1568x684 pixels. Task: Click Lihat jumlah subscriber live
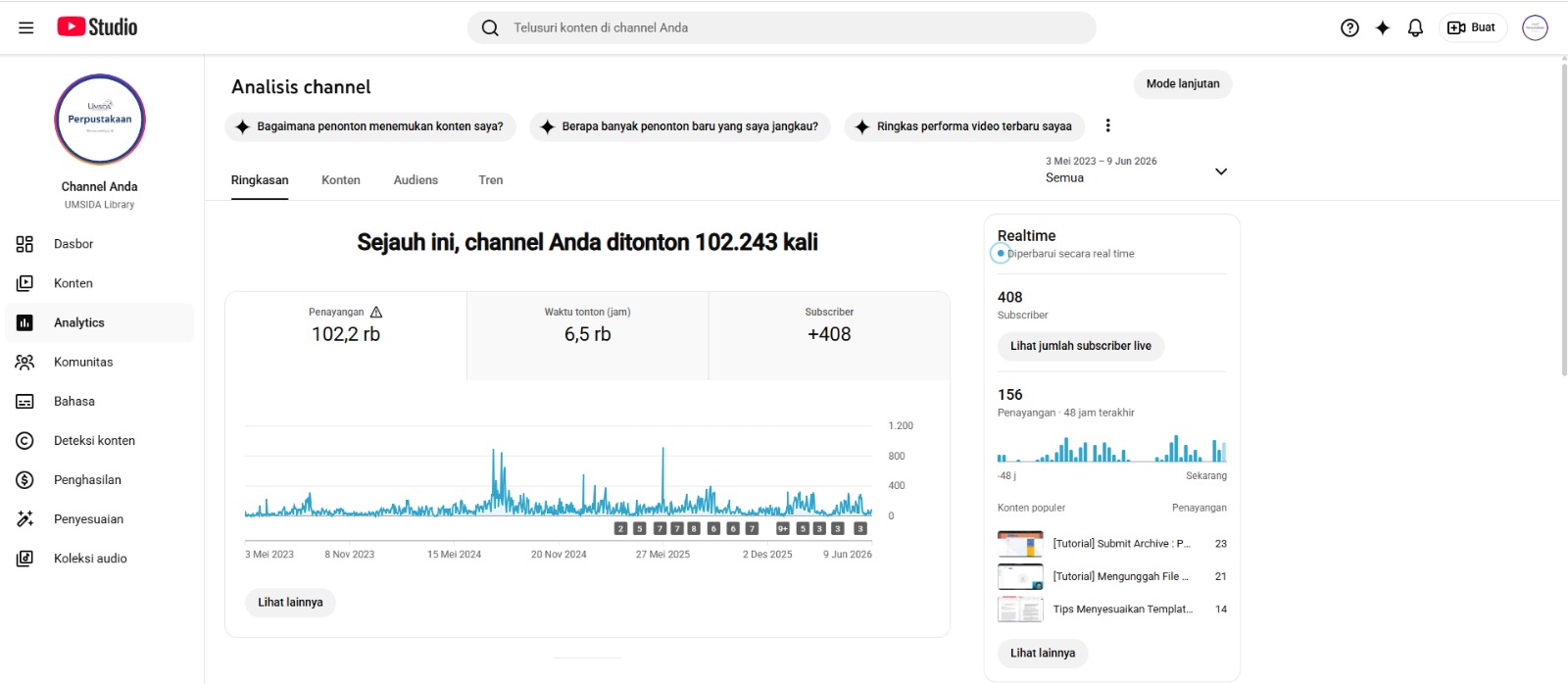pos(1081,346)
